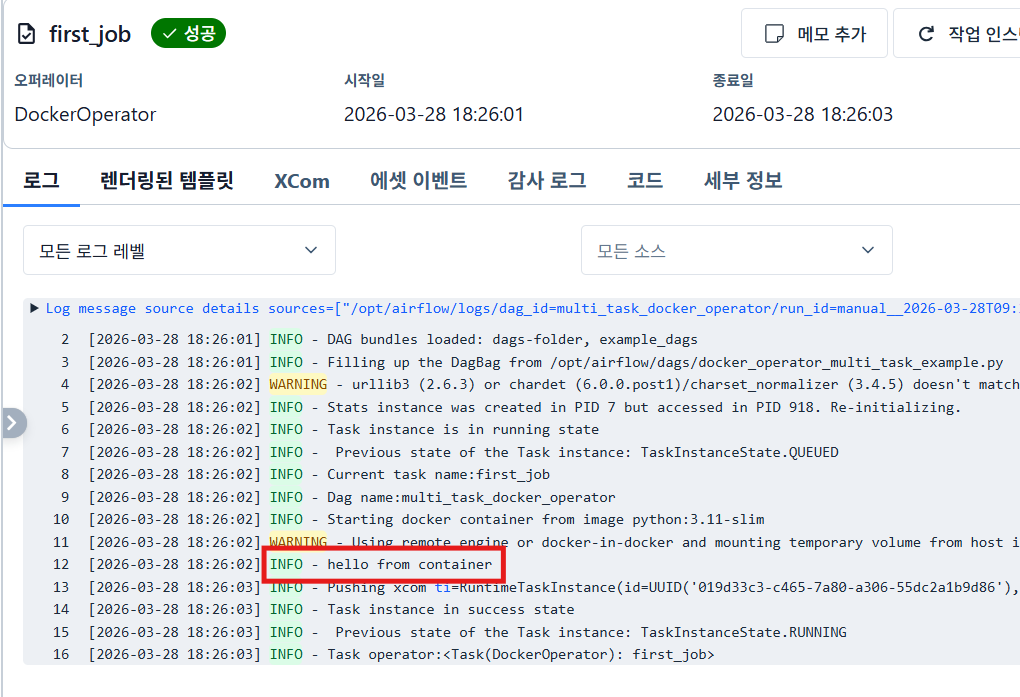Click log line number 12
The height and width of the screenshot is (697, 1020).
click(x=61, y=565)
